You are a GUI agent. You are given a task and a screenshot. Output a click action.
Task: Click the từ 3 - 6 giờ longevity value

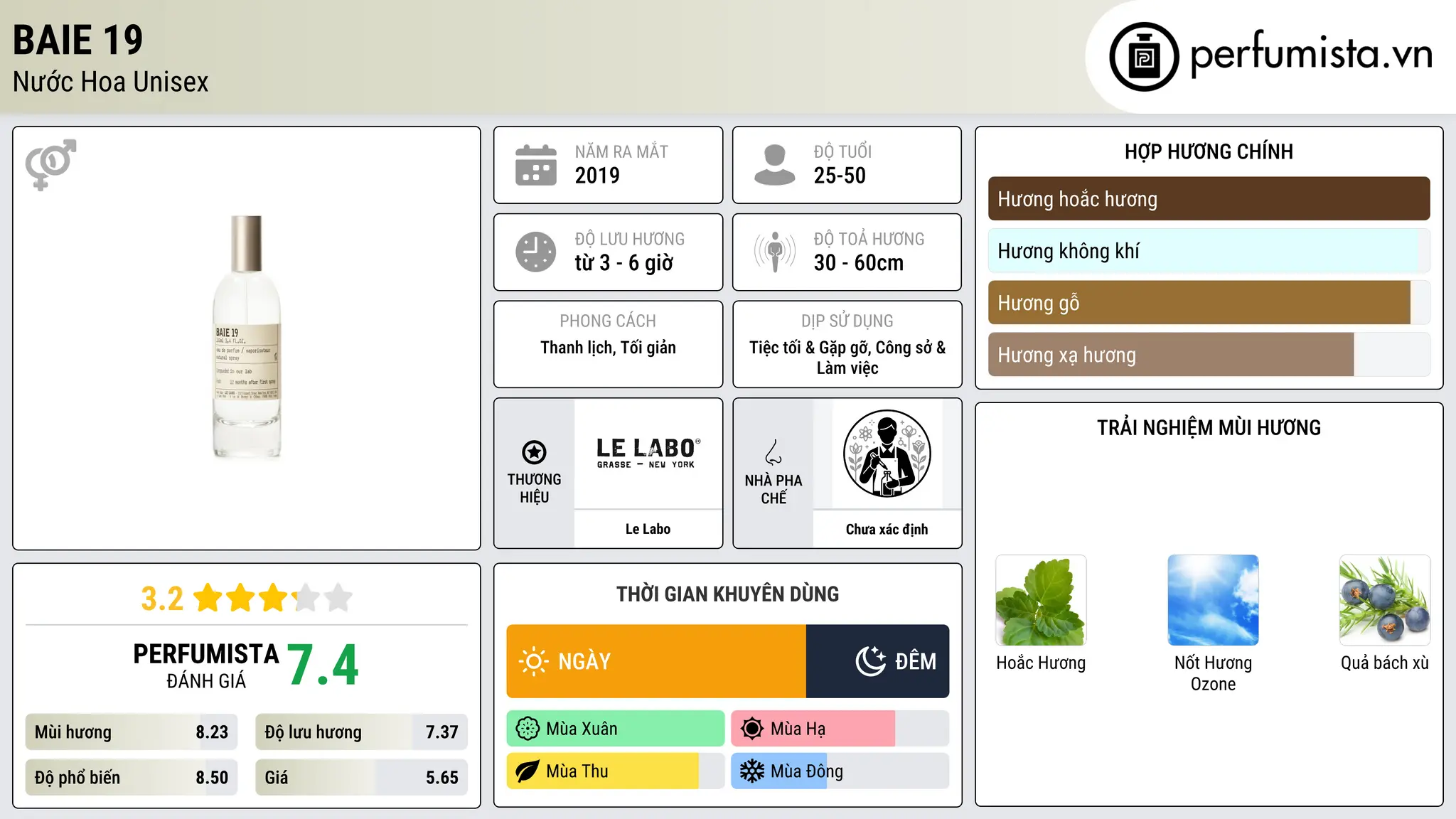pos(623,263)
